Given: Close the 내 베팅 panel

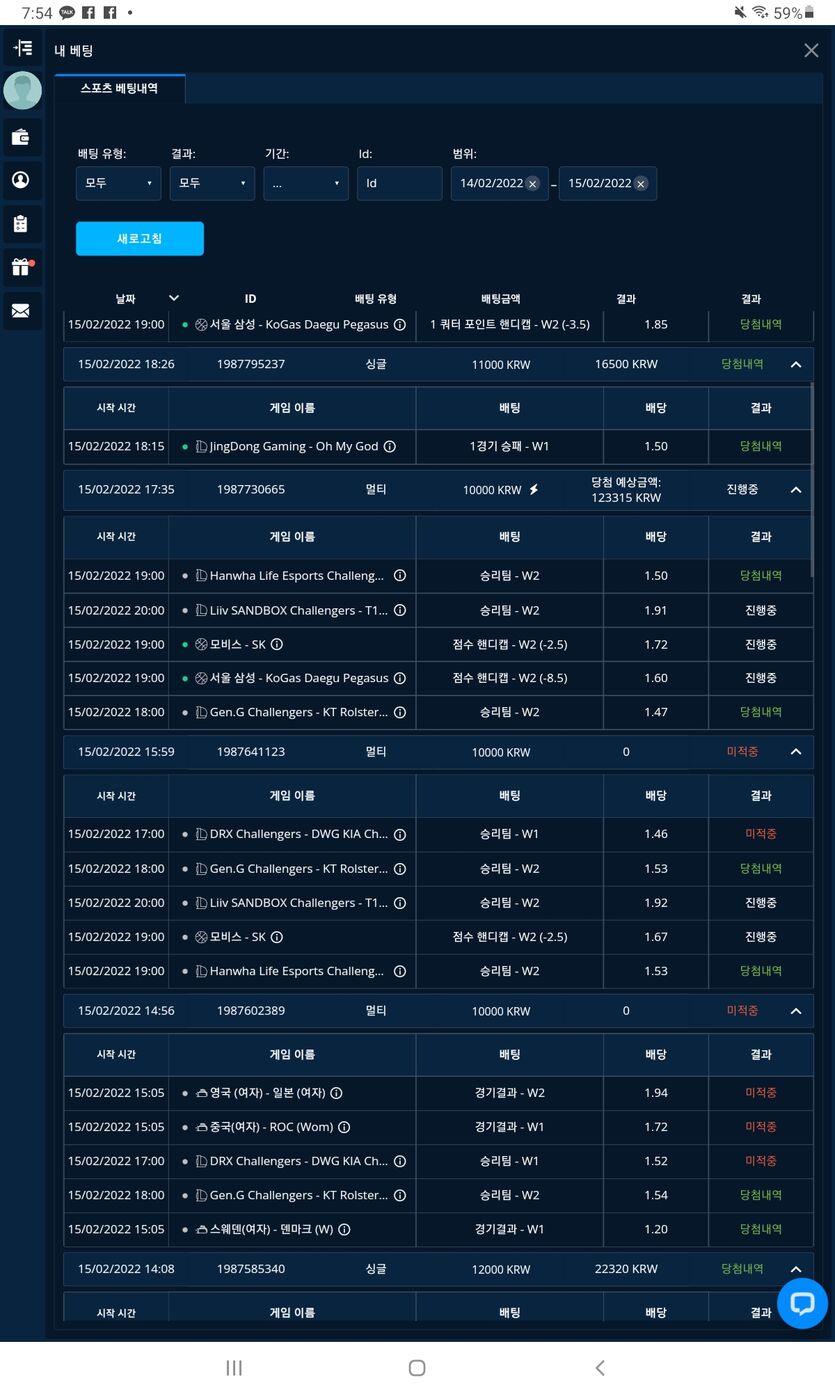Looking at the screenshot, I should [811, 50].
